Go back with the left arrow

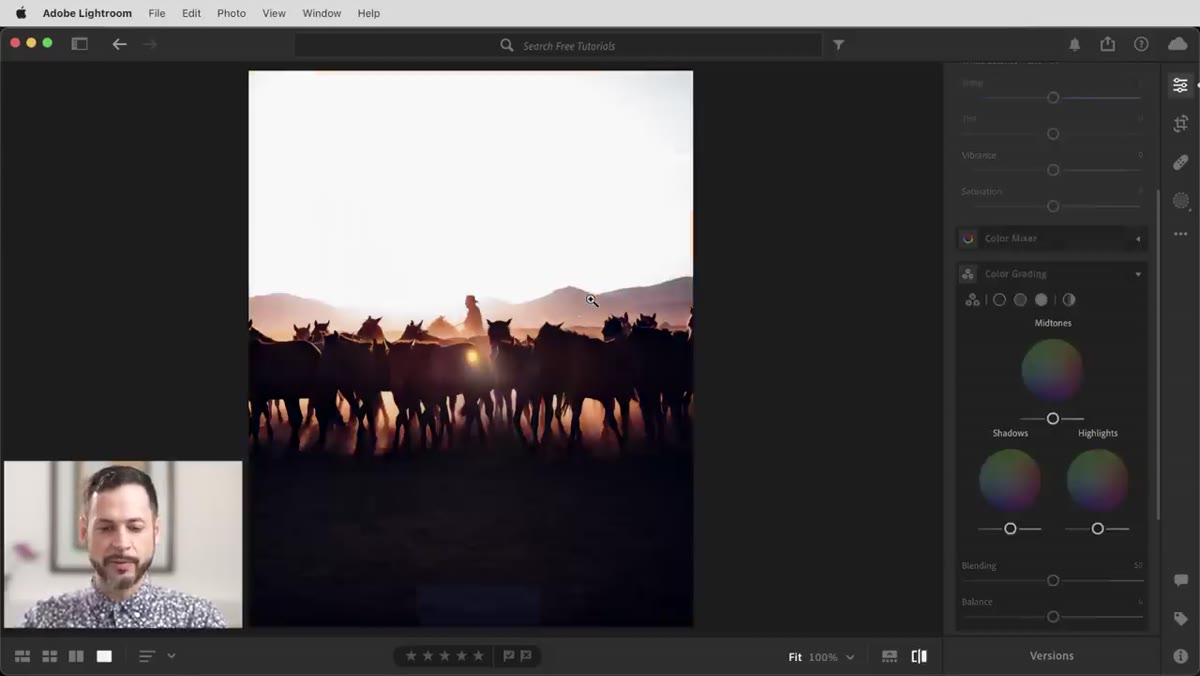coord(119,44)
